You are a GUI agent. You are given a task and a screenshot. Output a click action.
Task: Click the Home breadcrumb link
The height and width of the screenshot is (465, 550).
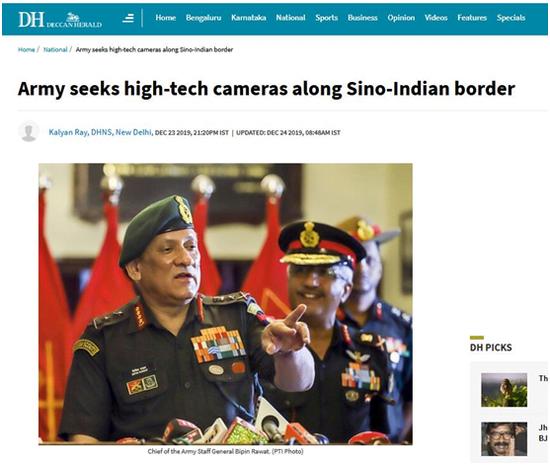pyautogui.click(x=26, y=50)
